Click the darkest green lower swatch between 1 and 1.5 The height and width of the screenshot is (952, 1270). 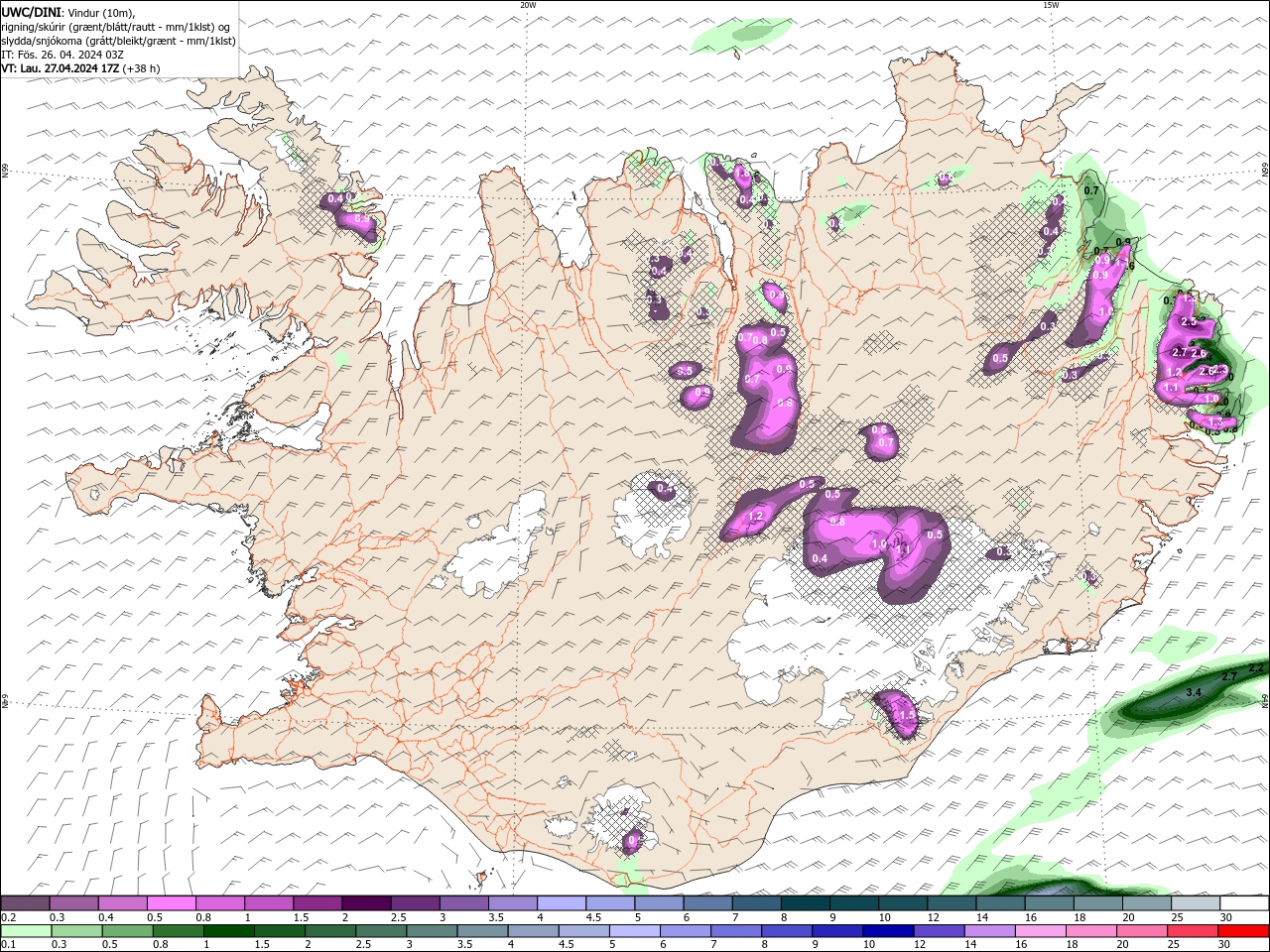[228, 931]
